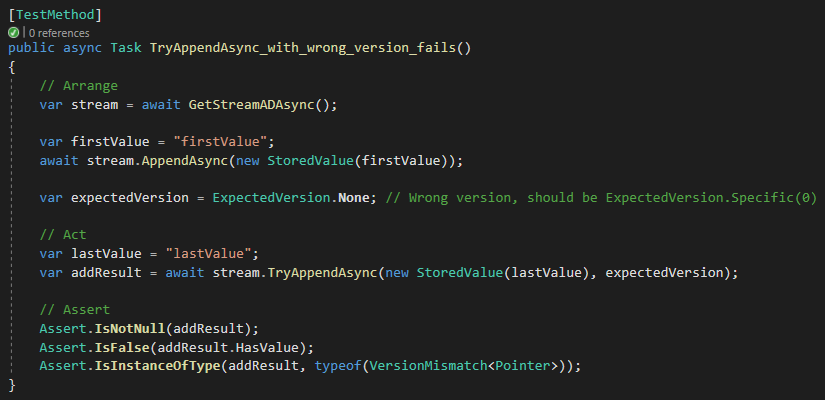
Task: Click ExpectedVersion.None expression
Action: 291,198
